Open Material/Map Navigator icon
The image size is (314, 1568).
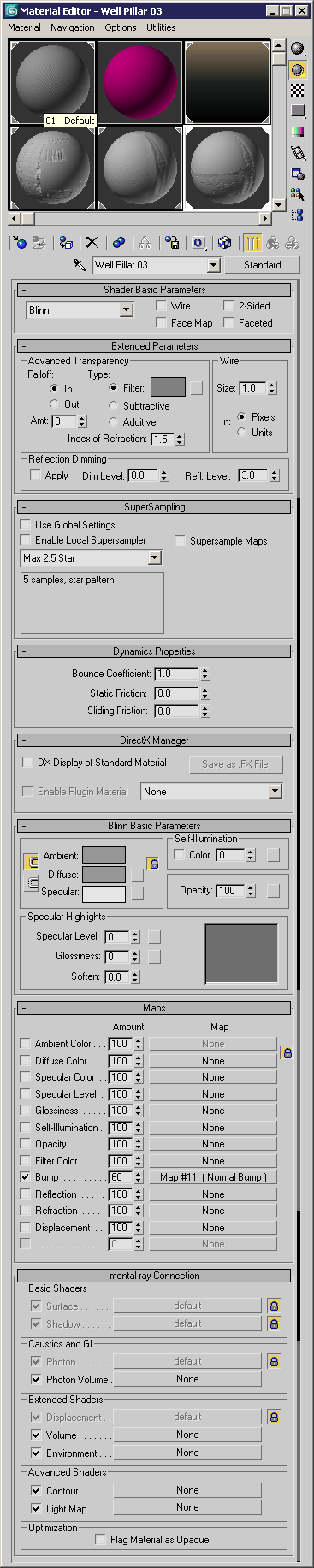(298, 215)
